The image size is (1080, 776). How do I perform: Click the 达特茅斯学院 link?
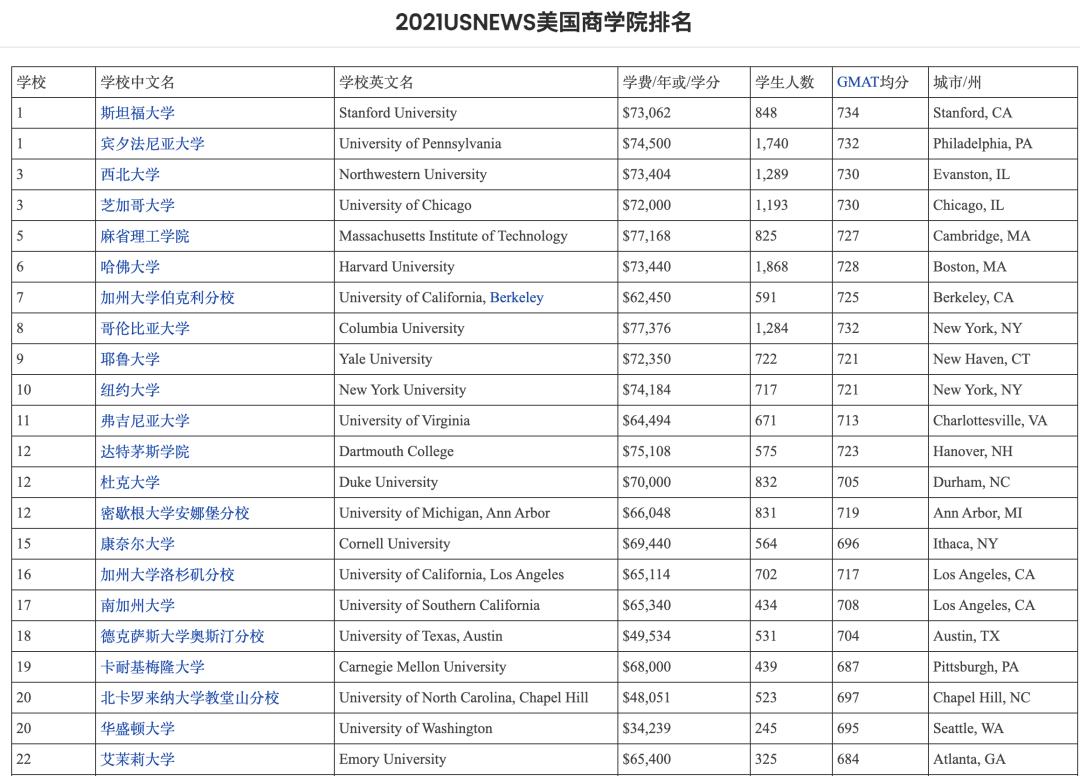145,452
